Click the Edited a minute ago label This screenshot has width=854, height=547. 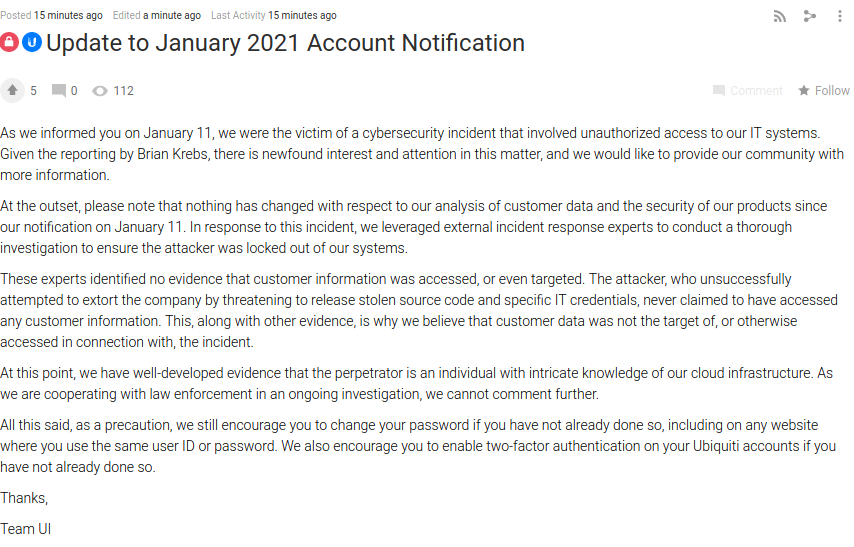click(x=156, y=15)
